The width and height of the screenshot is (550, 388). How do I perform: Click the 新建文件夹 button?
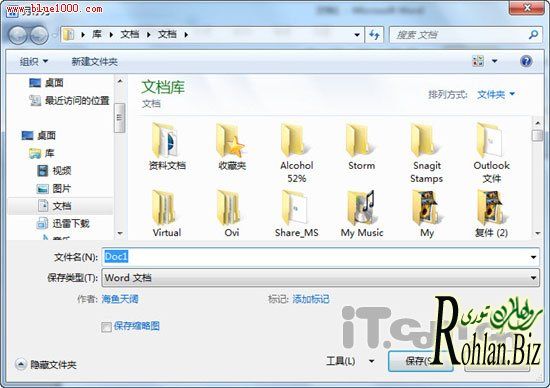[94, 62]
